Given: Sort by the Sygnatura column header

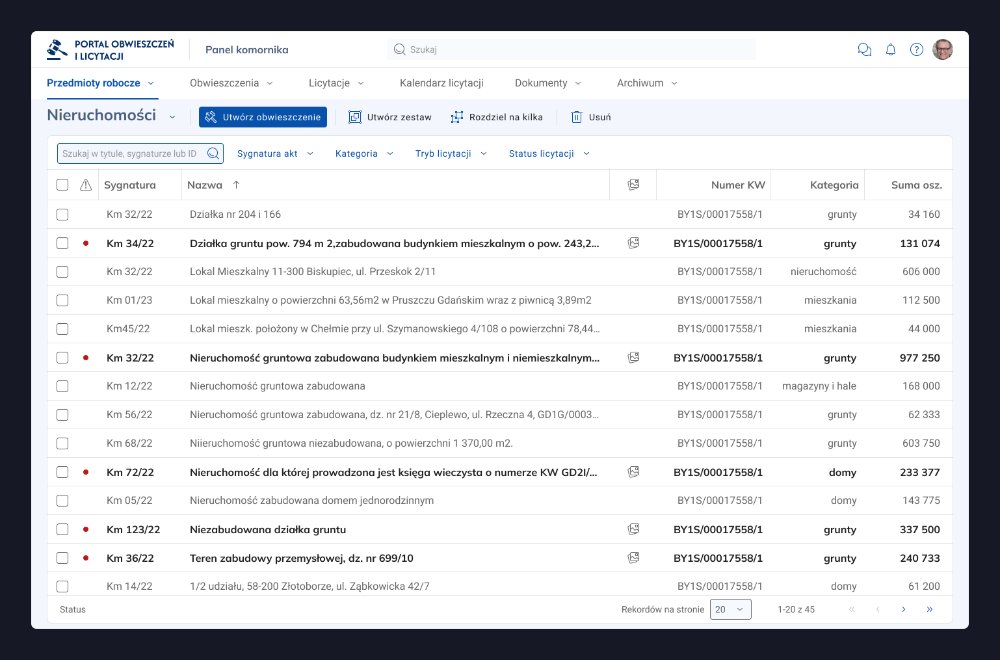Looking at the screenshot, I should pos(129,185).
